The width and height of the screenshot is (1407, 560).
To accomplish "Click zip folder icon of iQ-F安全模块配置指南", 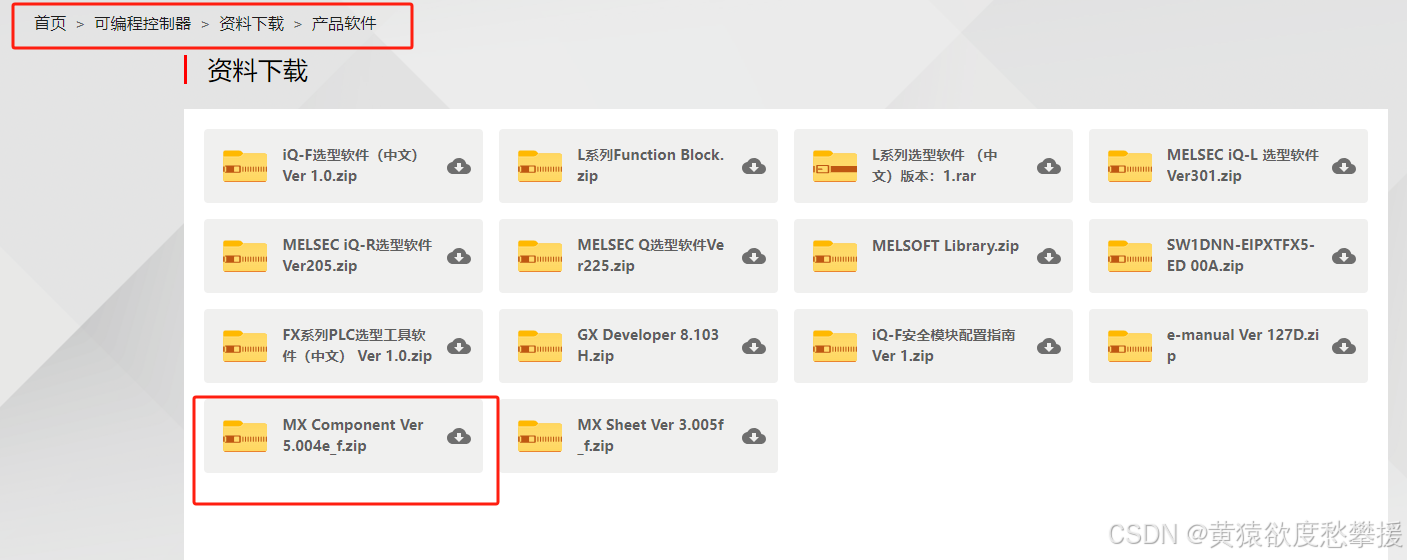I will (835, 346).
